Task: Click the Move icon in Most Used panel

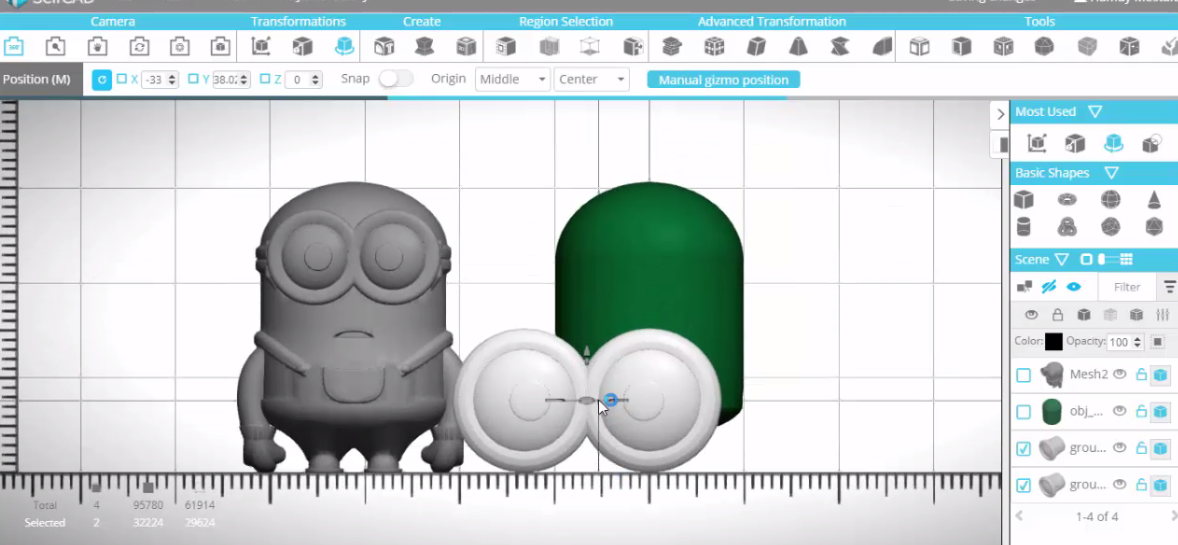Action: pyautogui.click(x=1038, y=143)
